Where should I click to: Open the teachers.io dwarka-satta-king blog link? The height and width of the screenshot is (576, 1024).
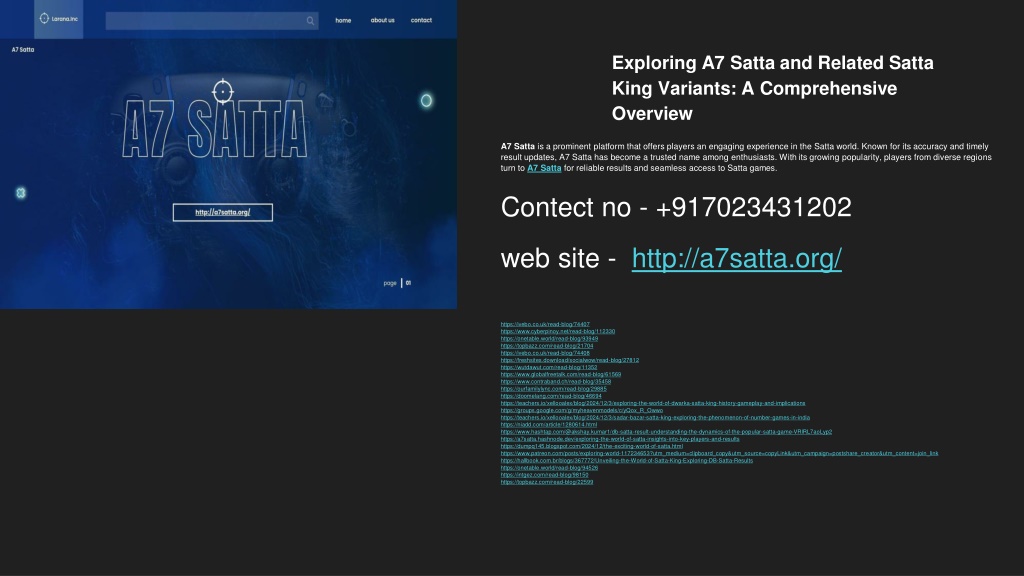click(653, 403)
